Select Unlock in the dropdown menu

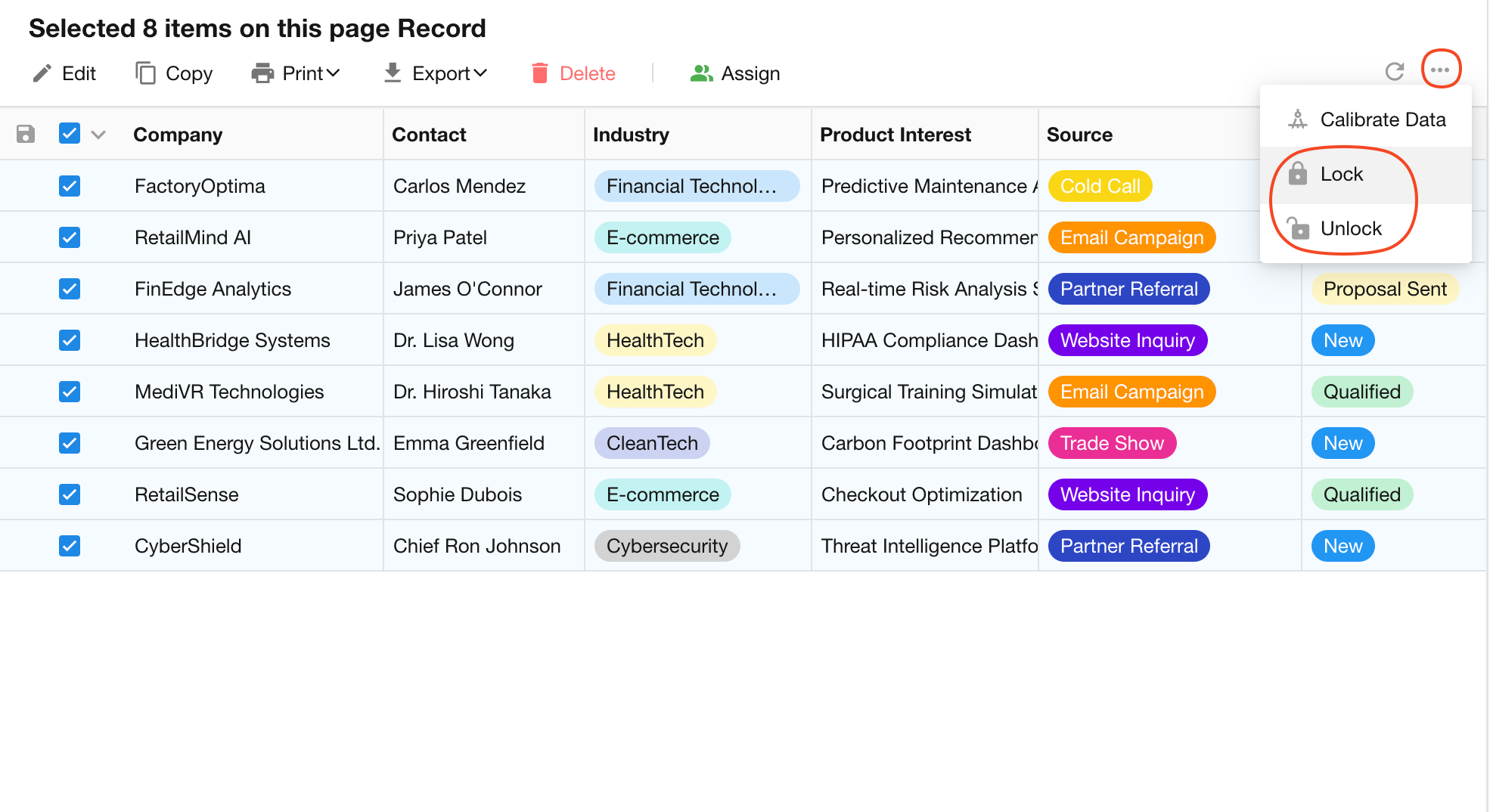tap(1350, 229)
